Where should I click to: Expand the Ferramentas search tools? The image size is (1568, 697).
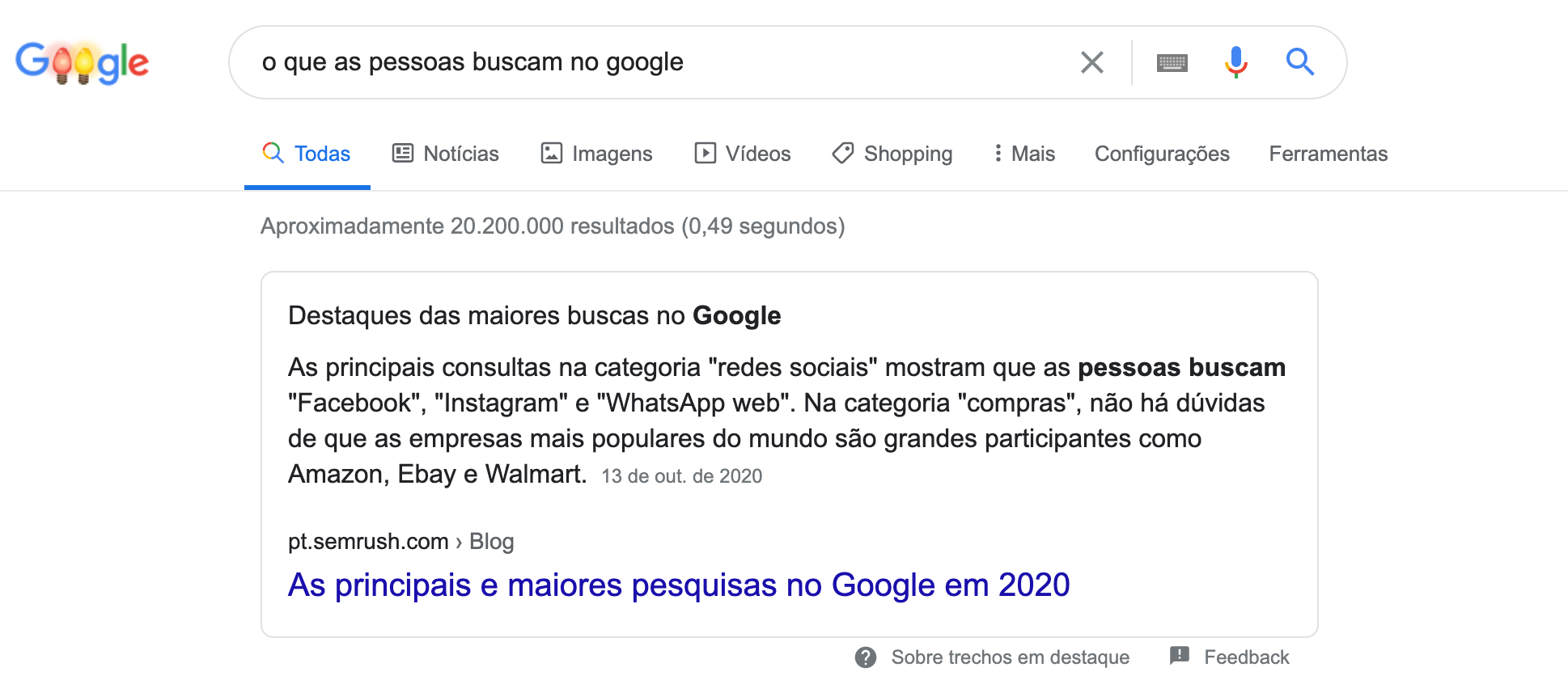pos(1328,154)
